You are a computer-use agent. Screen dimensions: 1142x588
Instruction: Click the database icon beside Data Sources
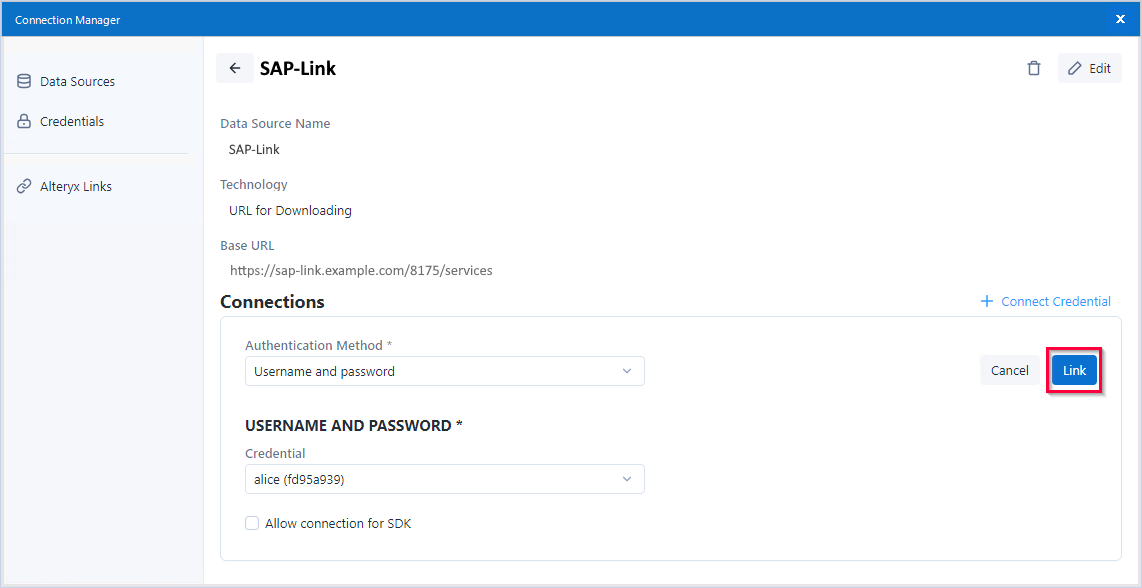[24, 82]
